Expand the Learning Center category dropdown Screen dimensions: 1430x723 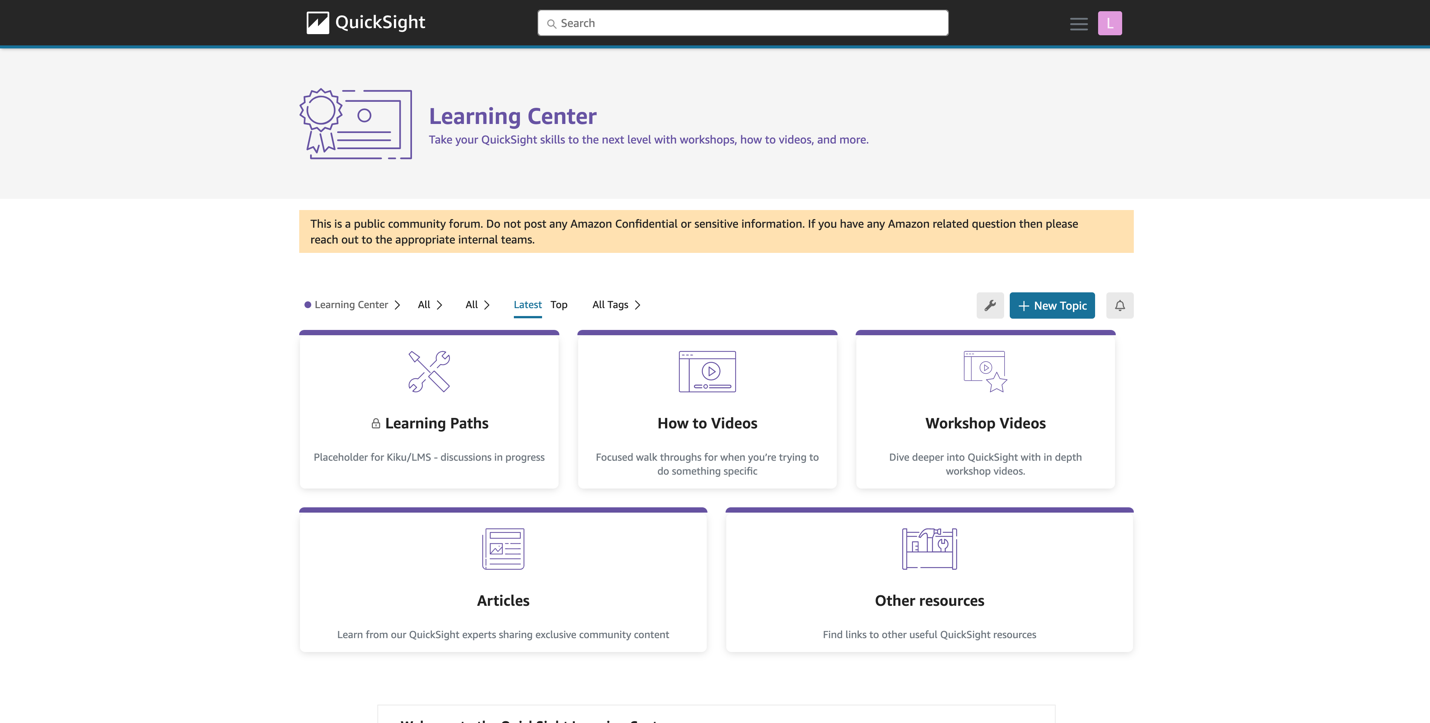coord(353,305)
